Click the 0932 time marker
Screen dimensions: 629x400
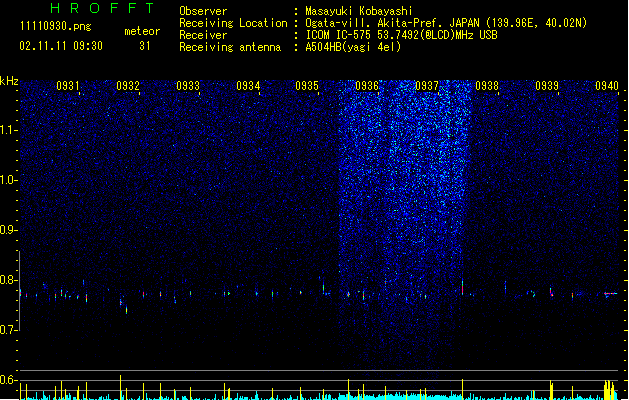(x=128, y=86)
